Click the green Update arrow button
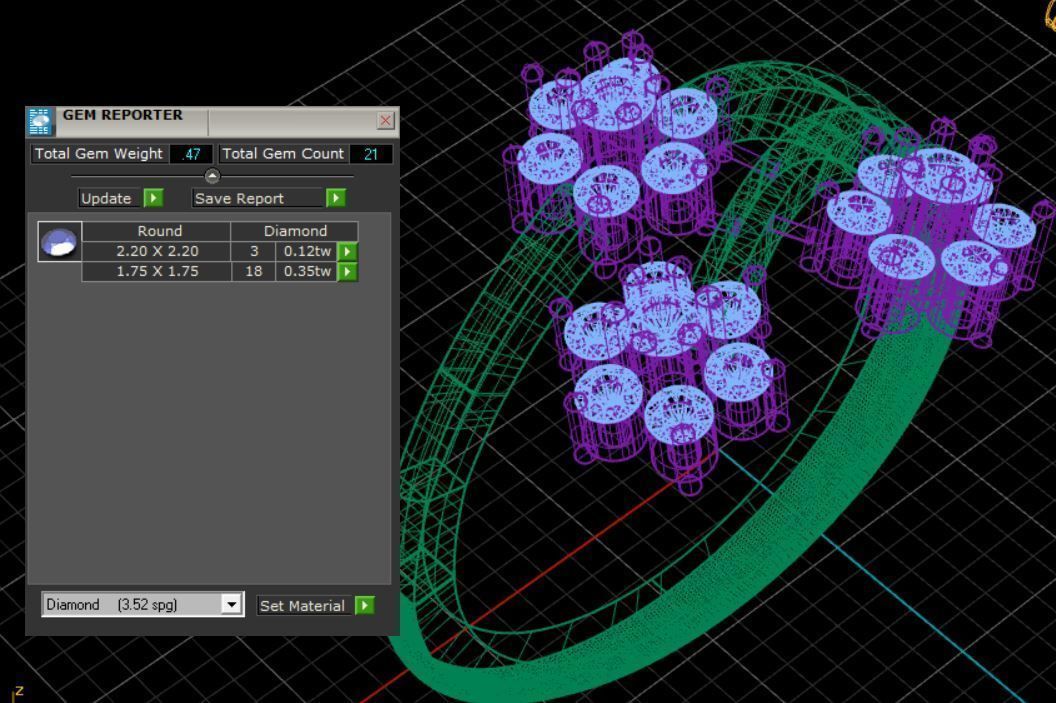 coord(154,198)
